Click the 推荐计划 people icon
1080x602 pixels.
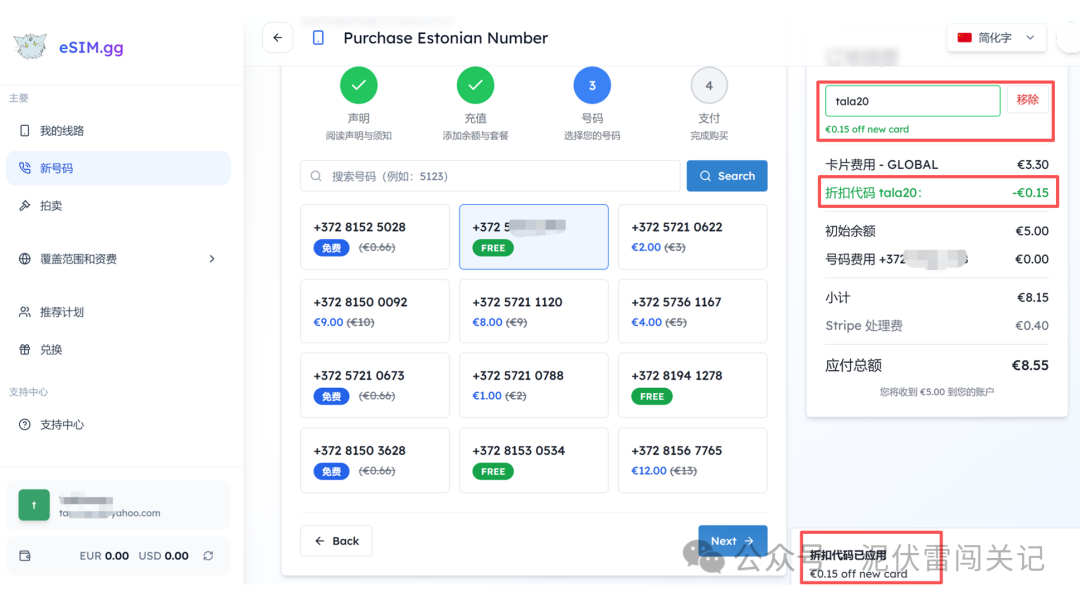click(25, 312)
